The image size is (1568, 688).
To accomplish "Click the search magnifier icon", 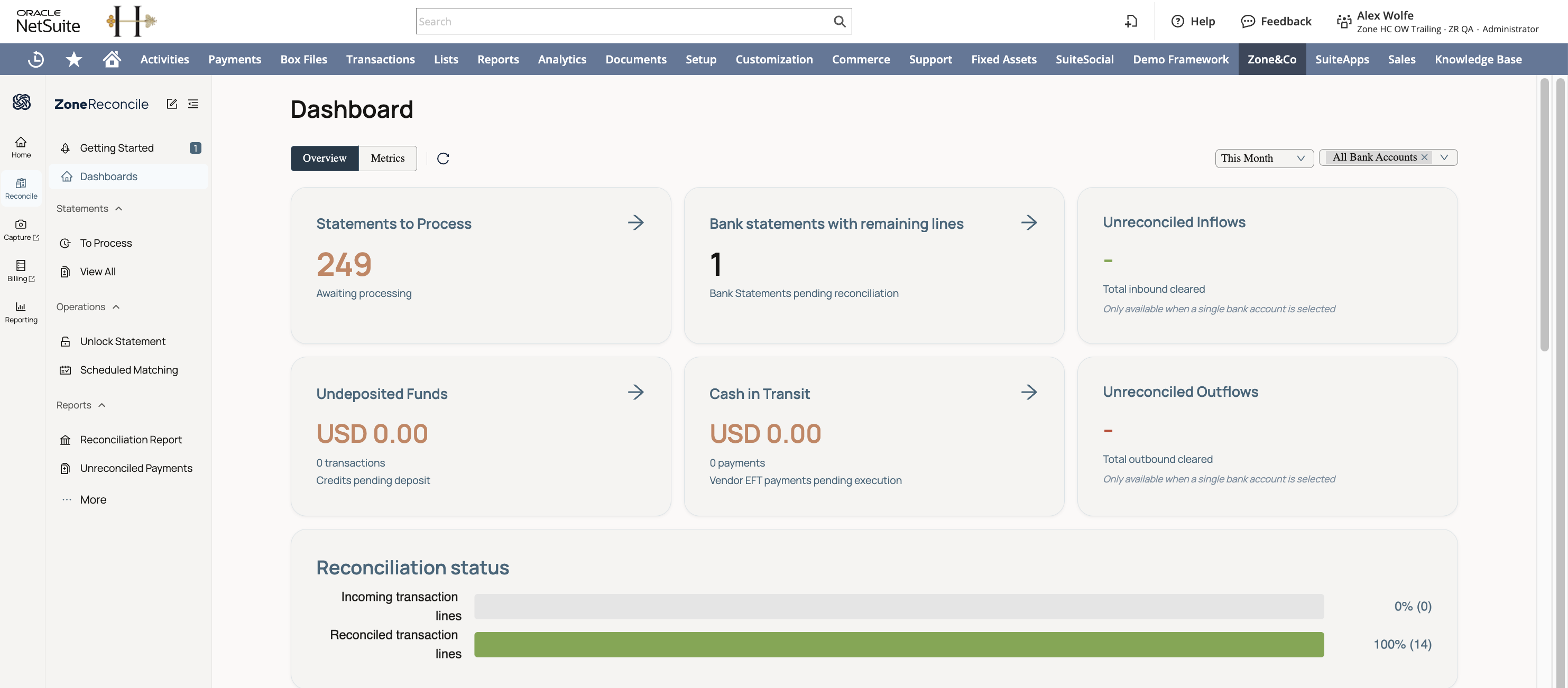I will (x=840, y=21).
